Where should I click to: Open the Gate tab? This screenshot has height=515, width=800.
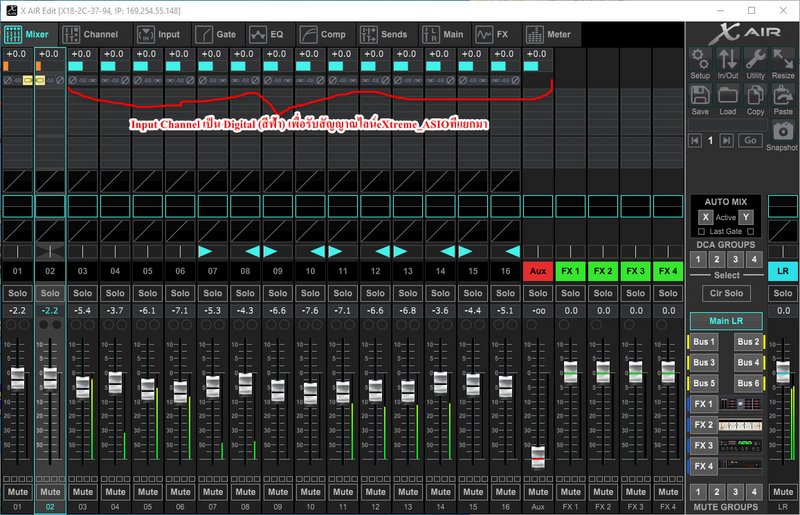[x=215, y=34]
